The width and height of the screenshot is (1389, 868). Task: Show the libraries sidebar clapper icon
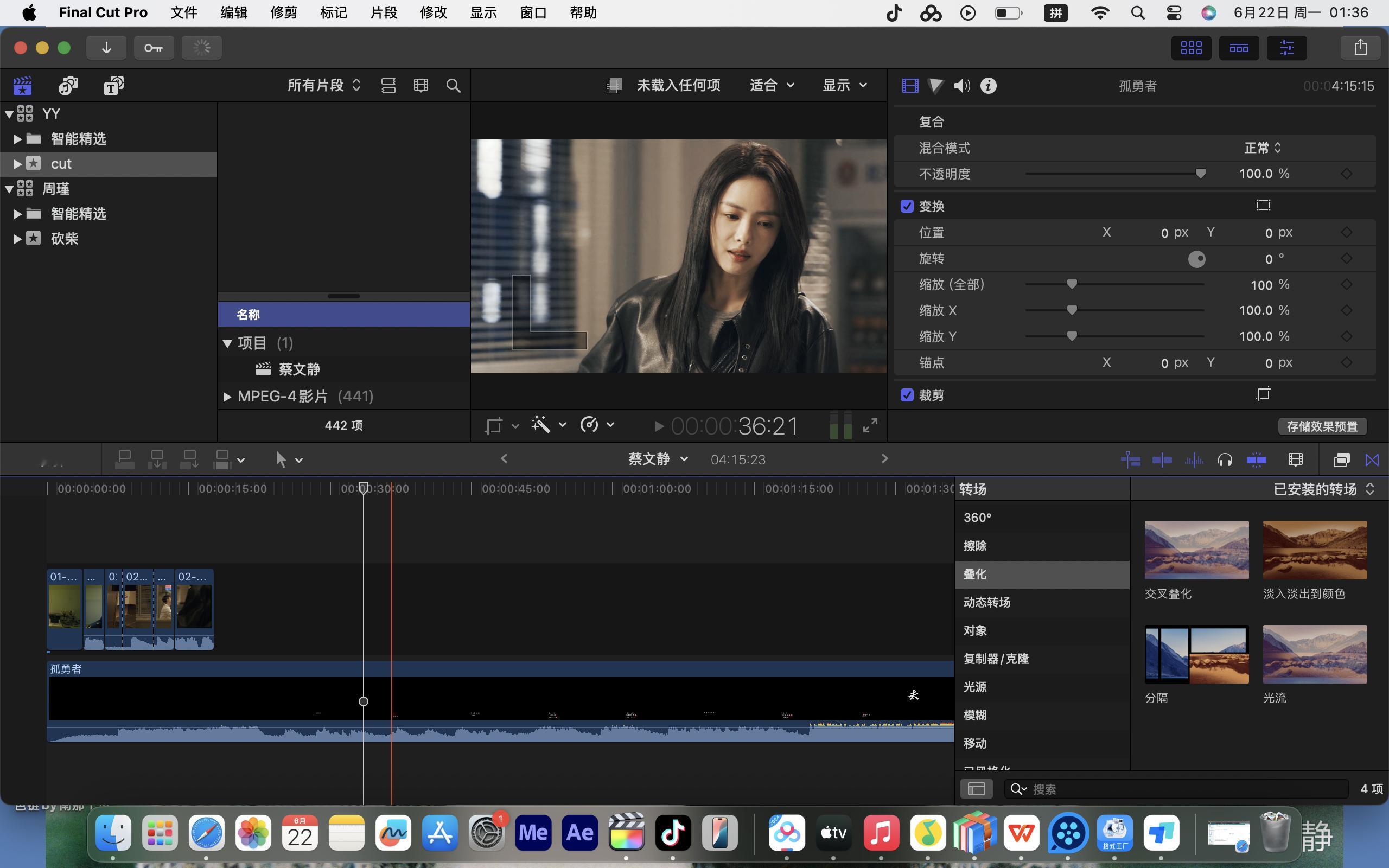pos(22,86)
